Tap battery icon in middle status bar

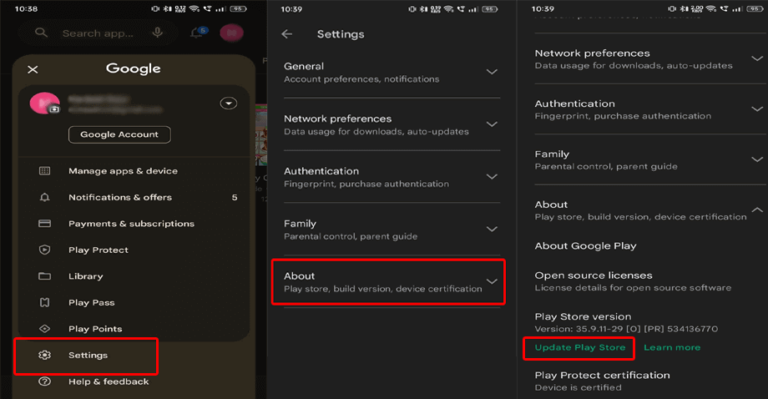(x=490, y=9)
